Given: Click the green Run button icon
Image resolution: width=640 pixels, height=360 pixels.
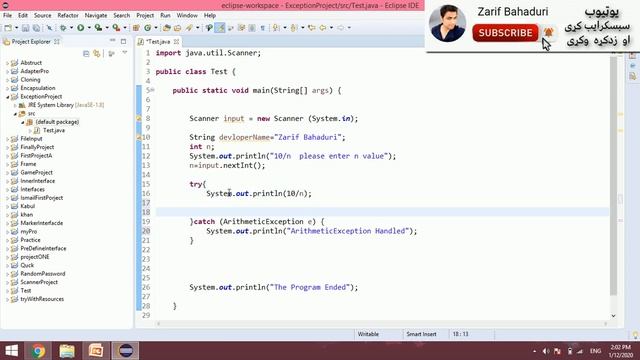Looking at the screenshot, I should coord(80,28).
